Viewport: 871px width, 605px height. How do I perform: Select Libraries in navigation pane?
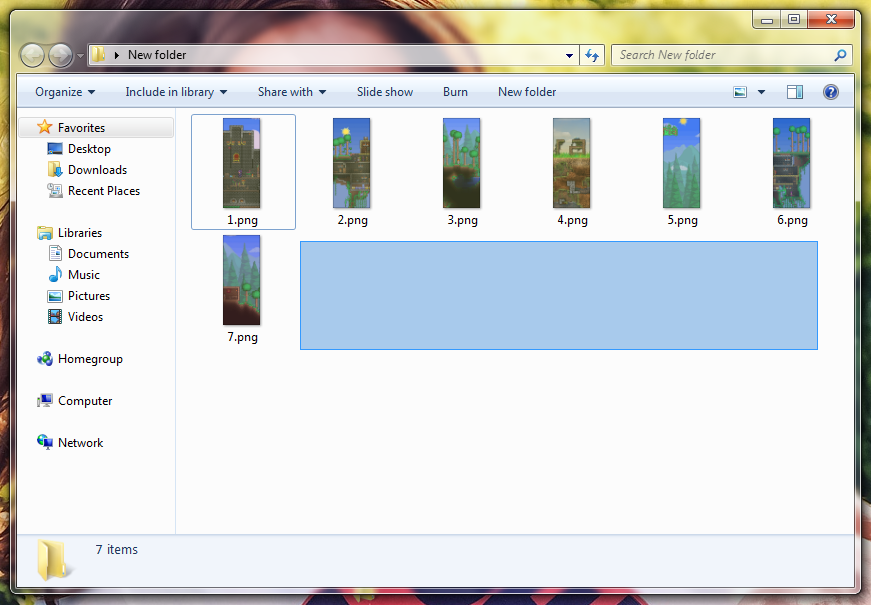[79, 233]
